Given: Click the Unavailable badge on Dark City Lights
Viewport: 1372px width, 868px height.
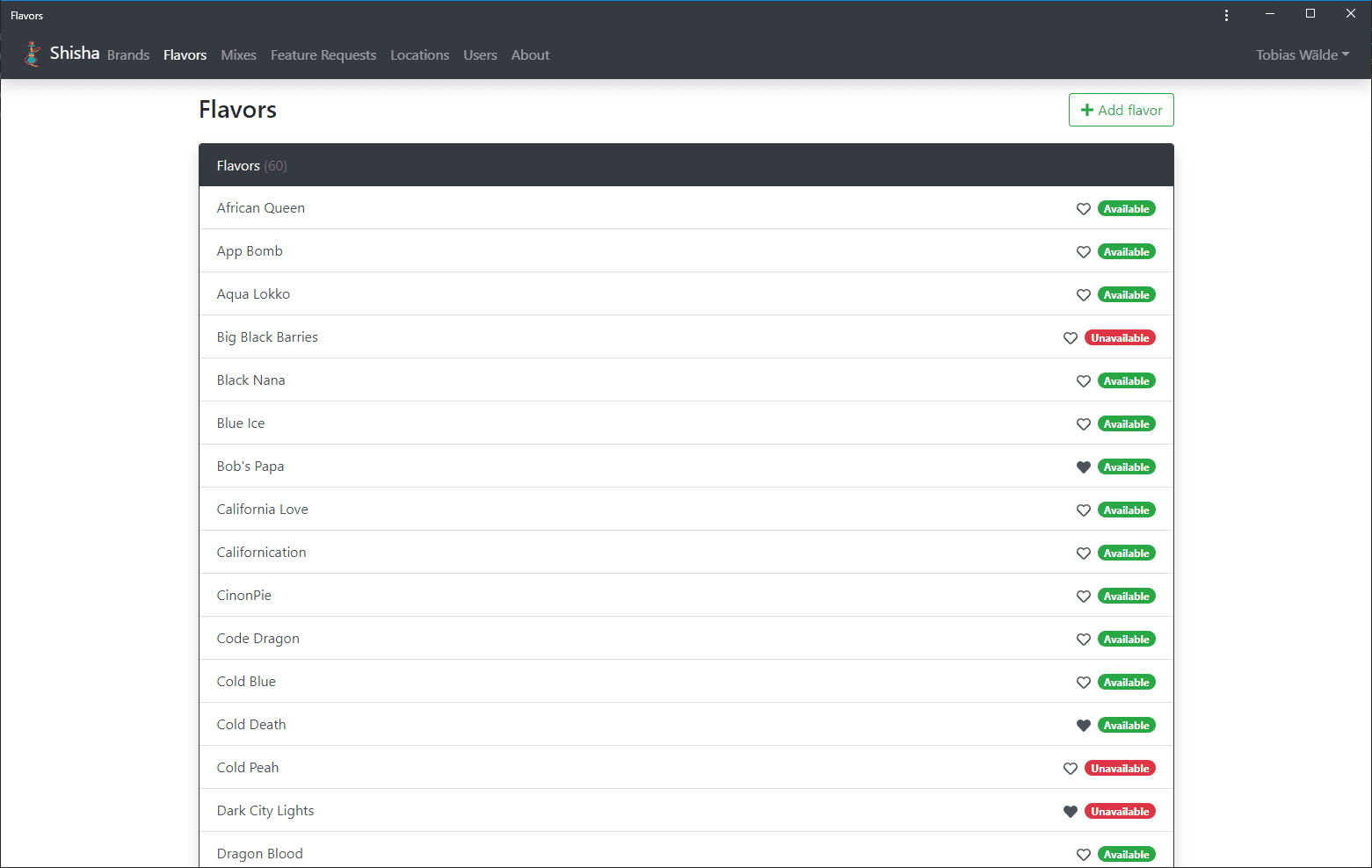Looking at the screenshot, I should point(1120,812).
